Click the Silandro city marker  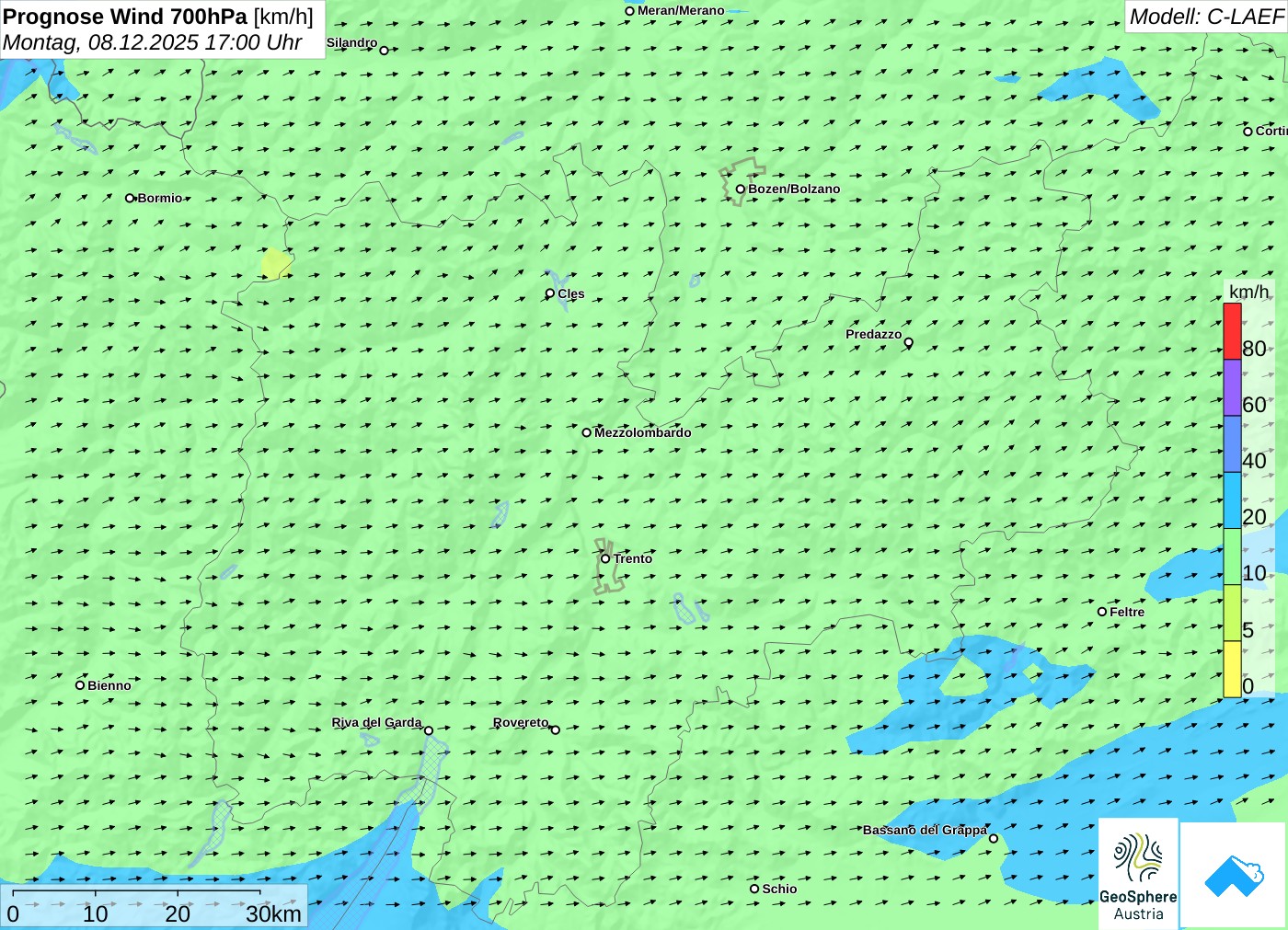(385, 51)
